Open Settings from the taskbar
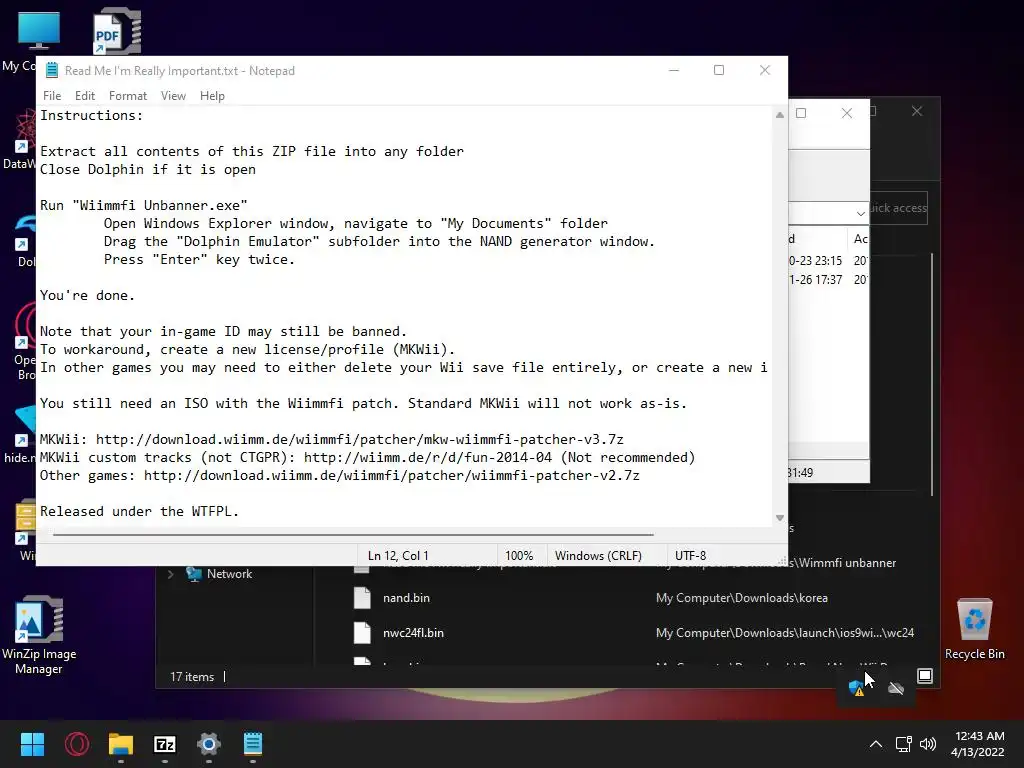This screenshot has height=768, width=1024. 209,744
